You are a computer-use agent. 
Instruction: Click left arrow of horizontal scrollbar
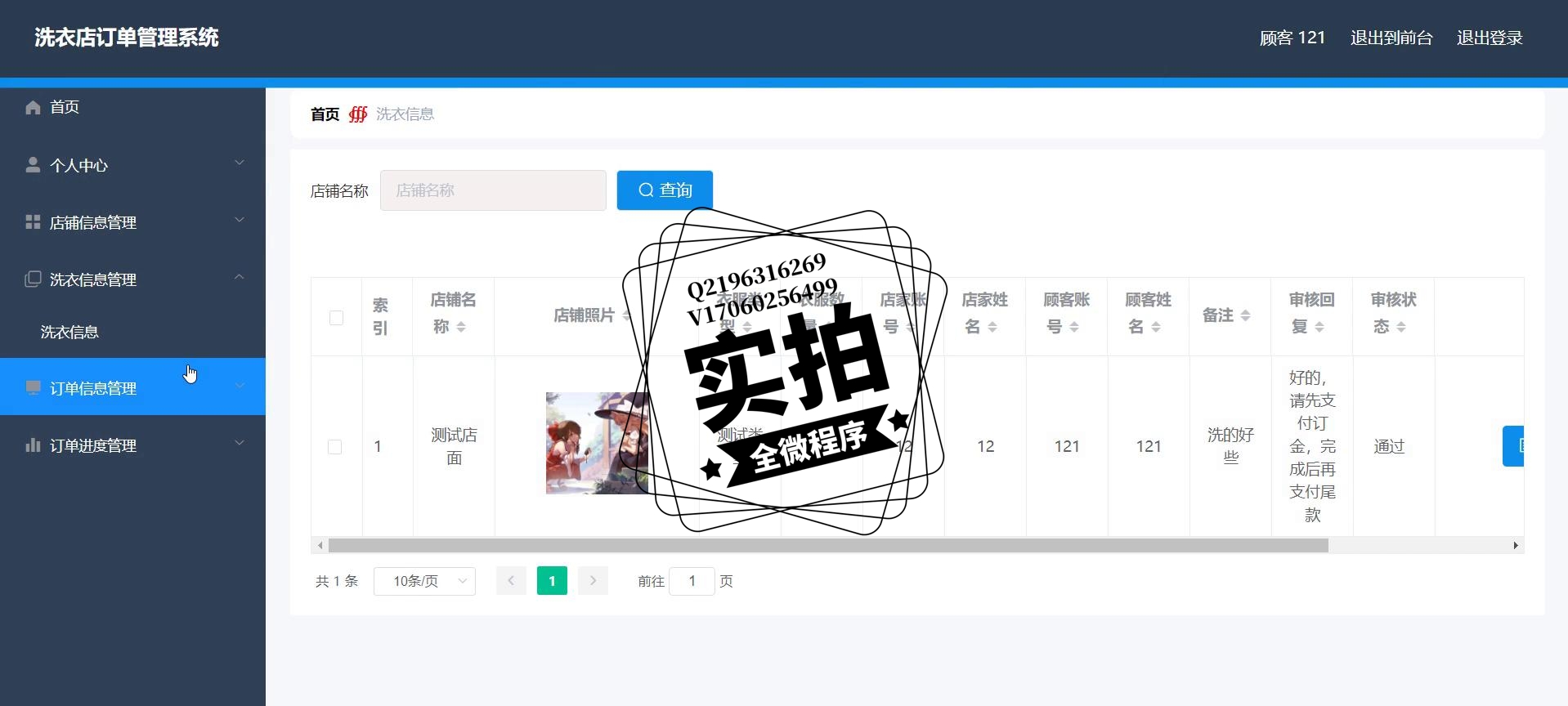(320, 545)
